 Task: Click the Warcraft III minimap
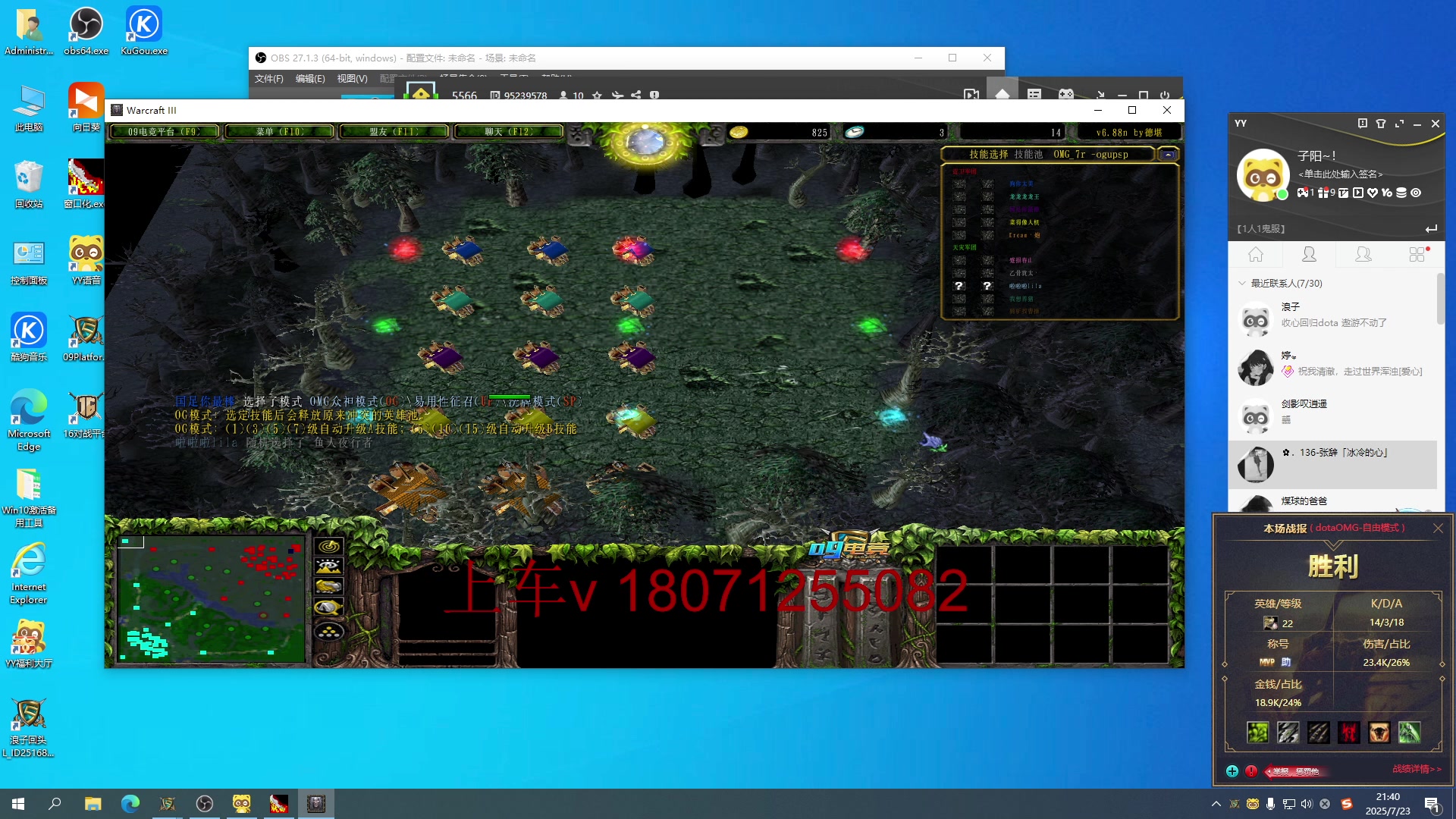click(211, 598)
